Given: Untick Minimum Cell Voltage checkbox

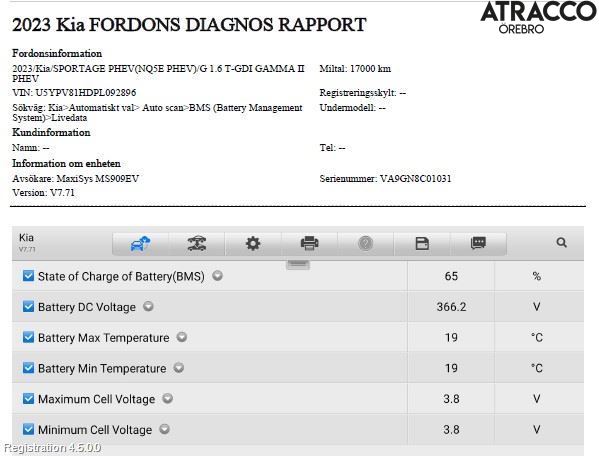Looking at the screenshot, I should [x=28, y=429].
